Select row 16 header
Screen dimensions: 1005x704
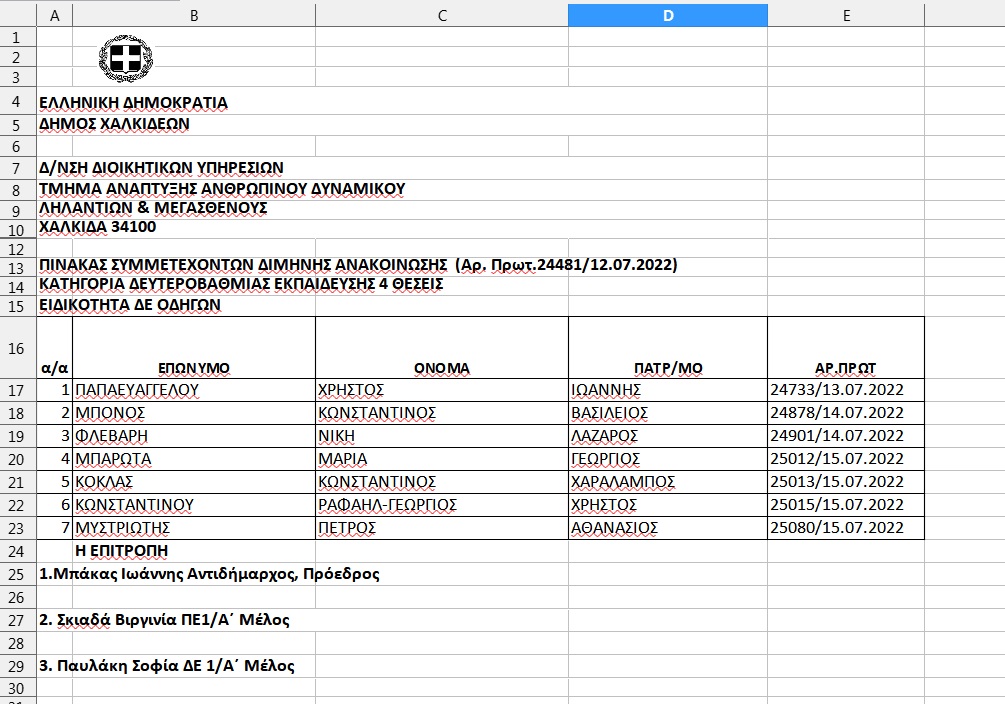[x=17, y=347]
